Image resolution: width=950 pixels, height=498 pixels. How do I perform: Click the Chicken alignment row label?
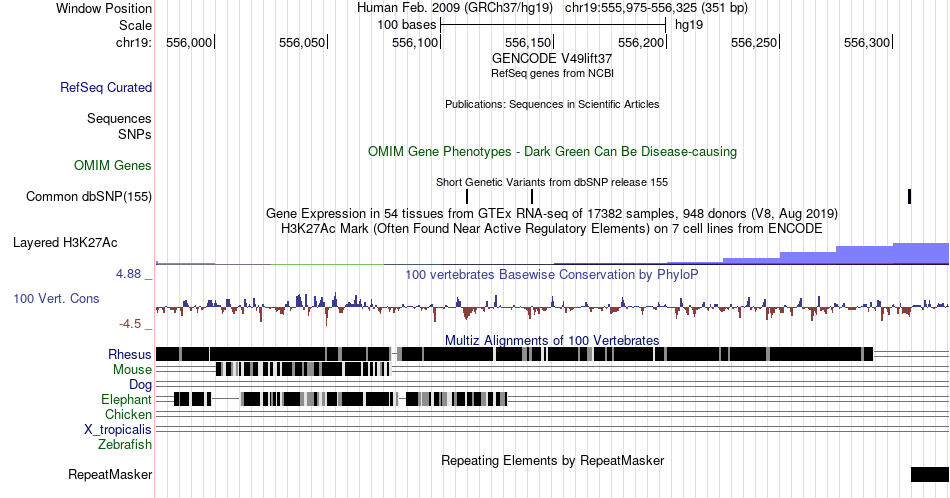pyautogui.click(x=128, y=414)
